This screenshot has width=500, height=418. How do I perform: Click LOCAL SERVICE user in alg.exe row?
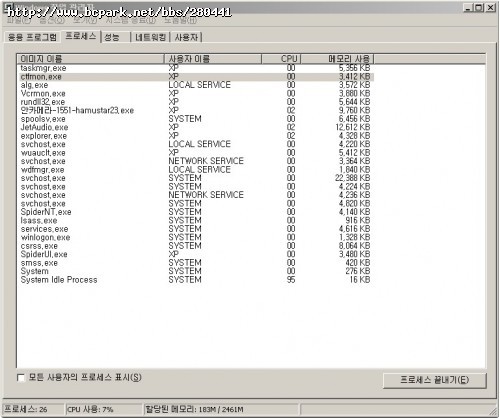pos(199,85)
